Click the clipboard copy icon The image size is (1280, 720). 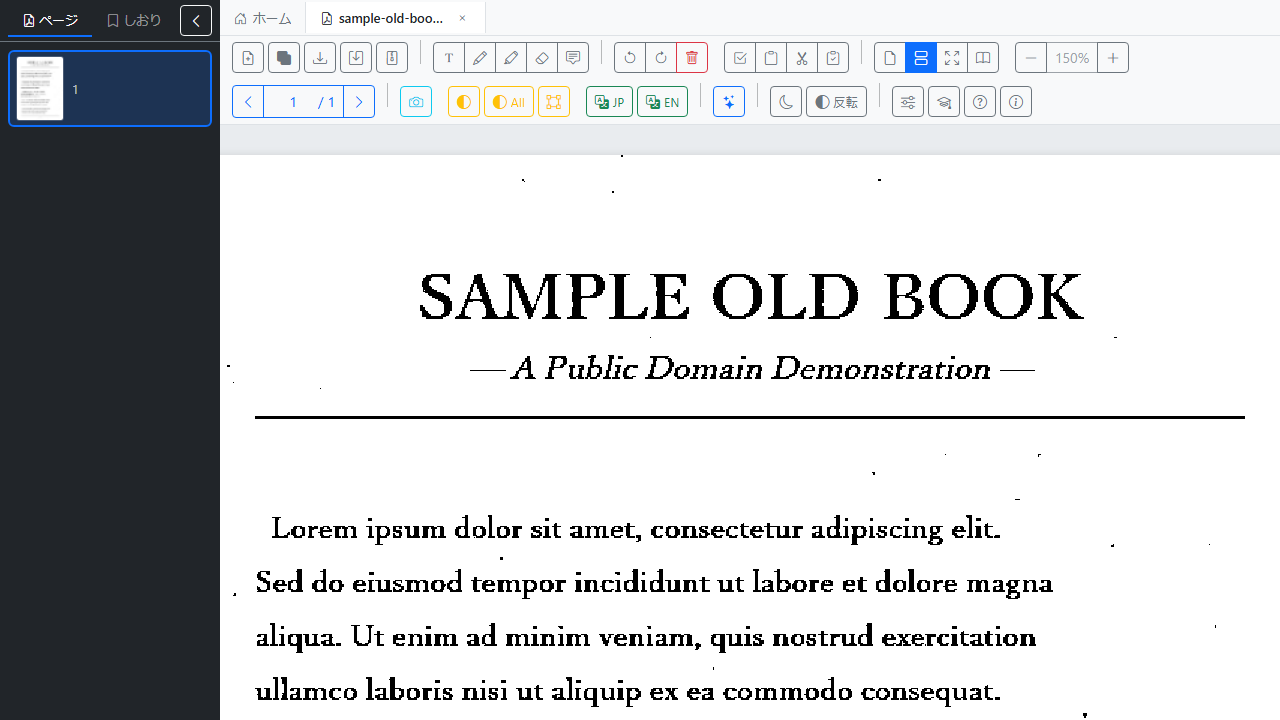[x=771, y=58]
